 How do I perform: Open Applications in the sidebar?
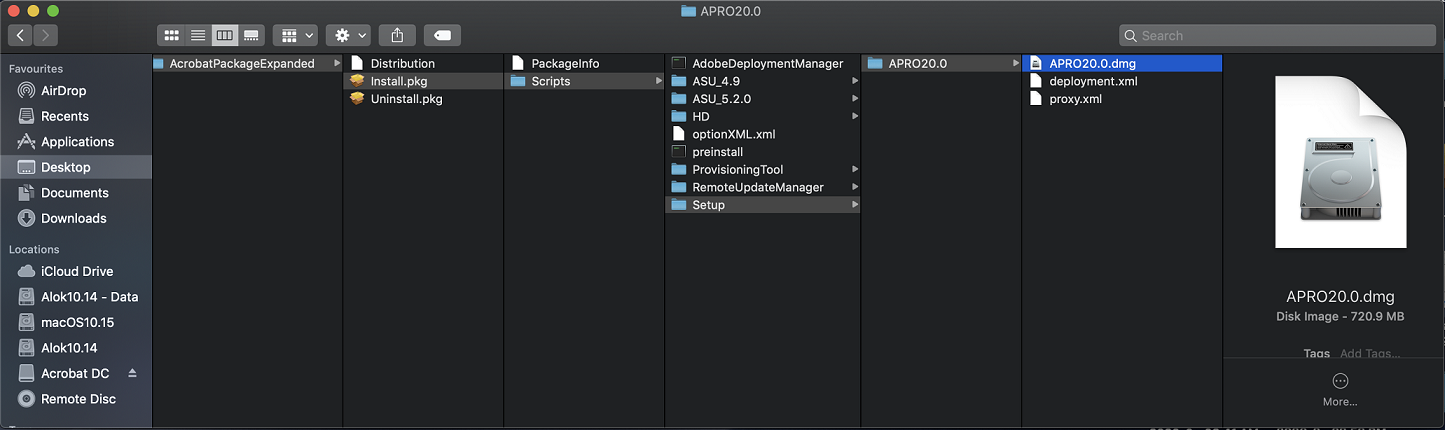pyautogui.click(x=76, y=142)
